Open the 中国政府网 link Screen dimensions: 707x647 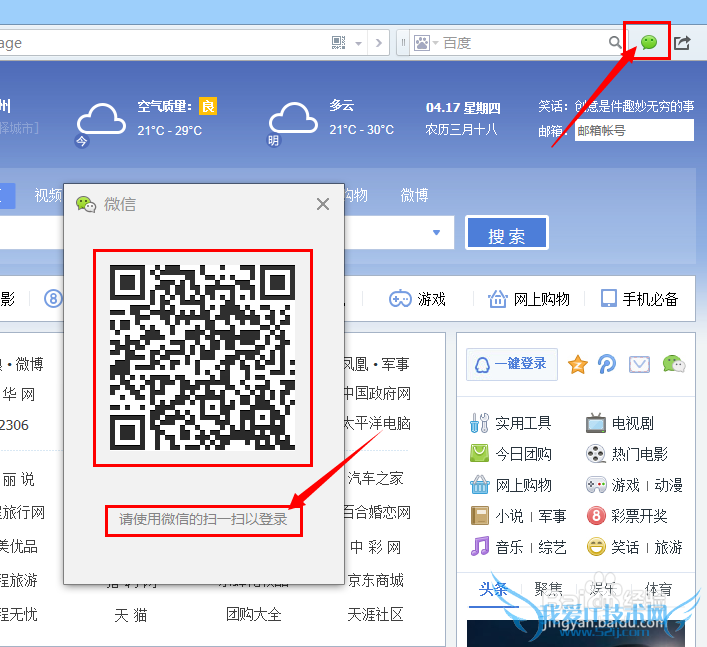377,394
